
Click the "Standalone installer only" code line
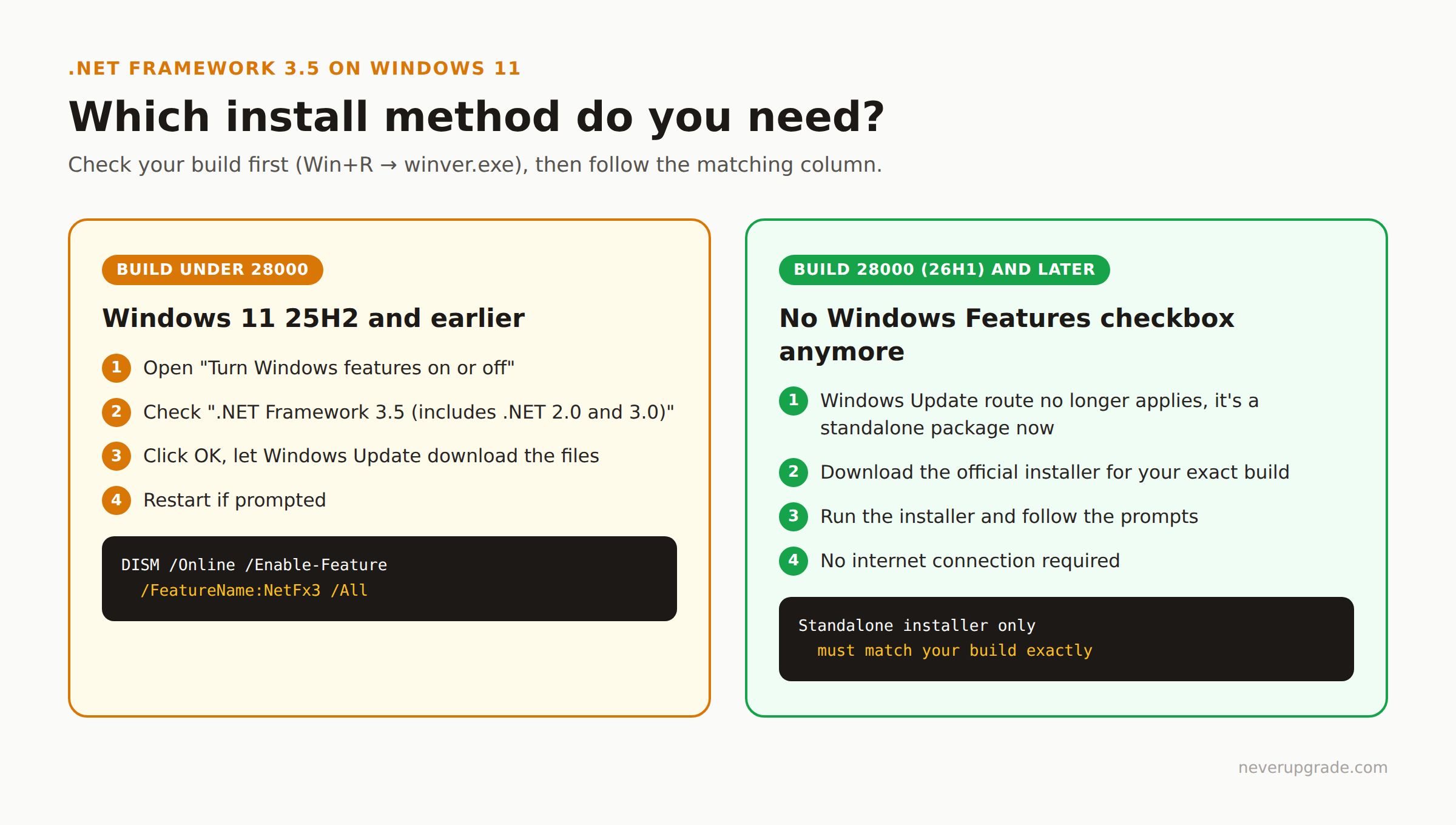917,625
